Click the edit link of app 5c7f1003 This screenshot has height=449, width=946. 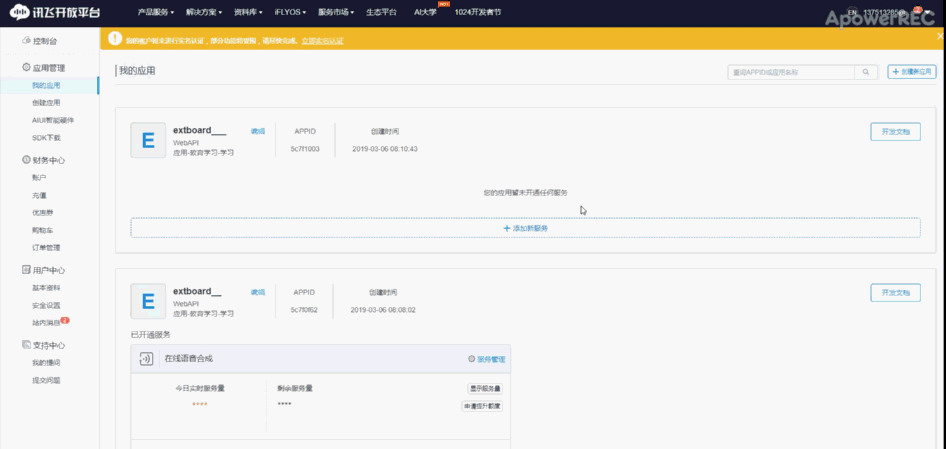258,131
